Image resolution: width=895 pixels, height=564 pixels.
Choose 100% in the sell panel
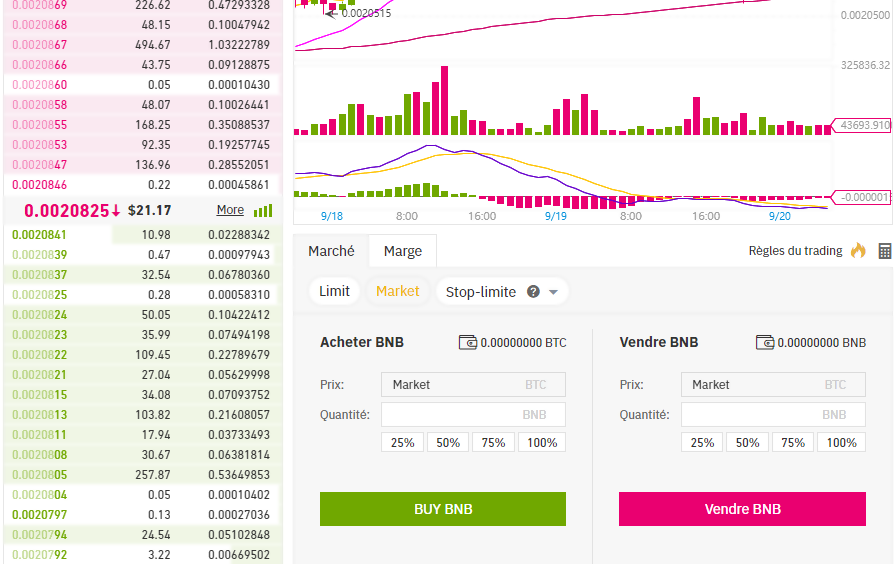[x=841, y=442]
